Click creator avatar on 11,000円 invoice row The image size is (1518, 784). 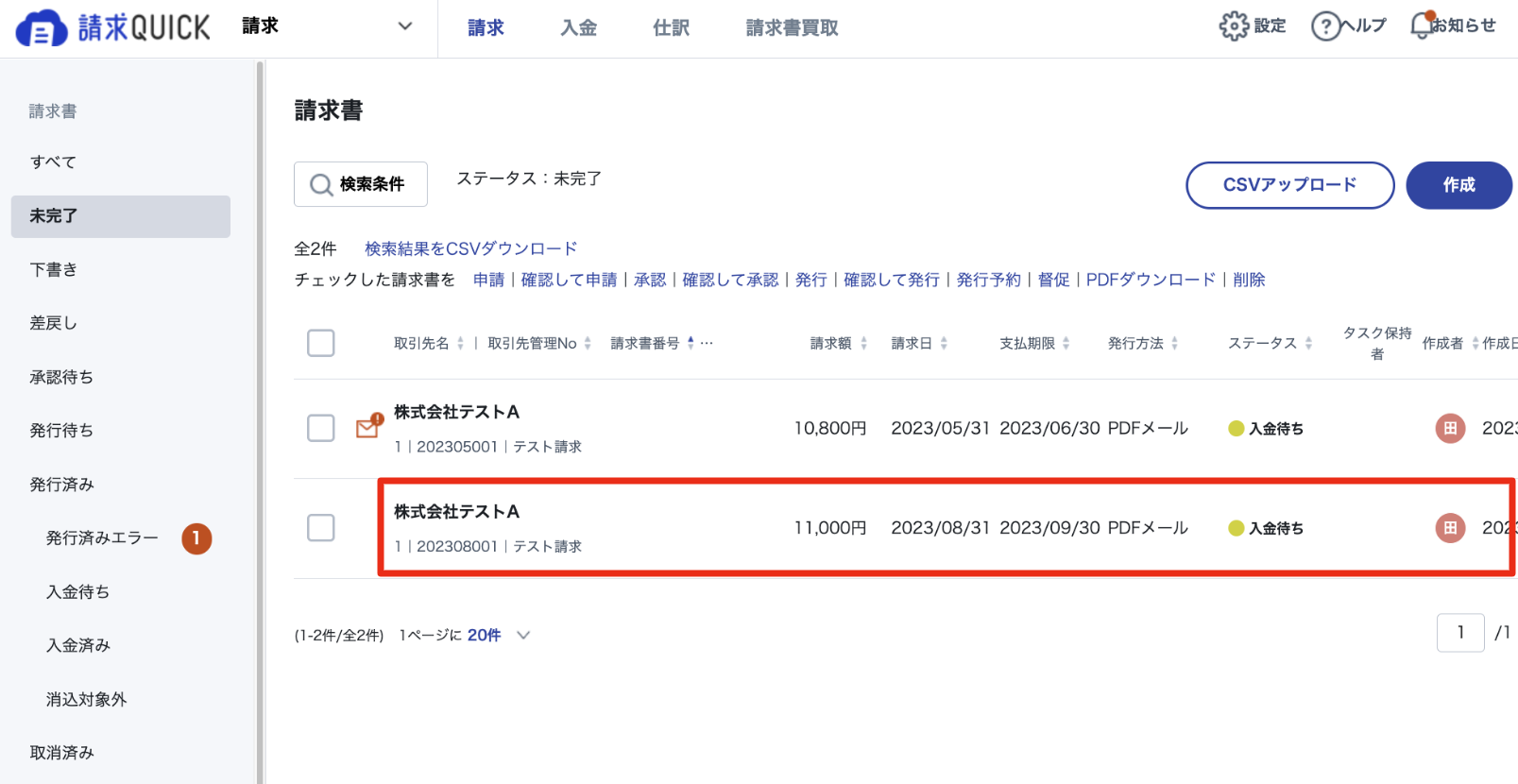[1450, 528]
